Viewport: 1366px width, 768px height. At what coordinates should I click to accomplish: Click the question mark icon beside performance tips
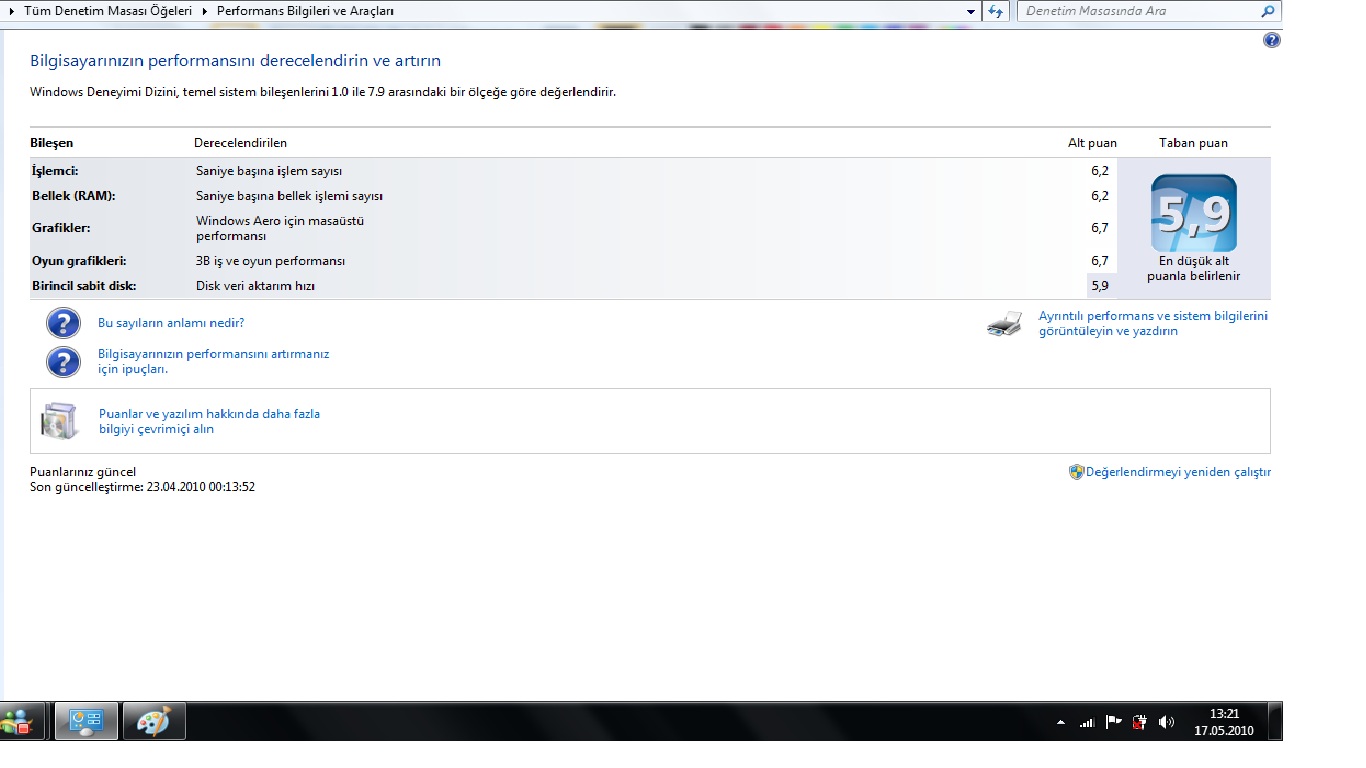(x=63, y=361)
